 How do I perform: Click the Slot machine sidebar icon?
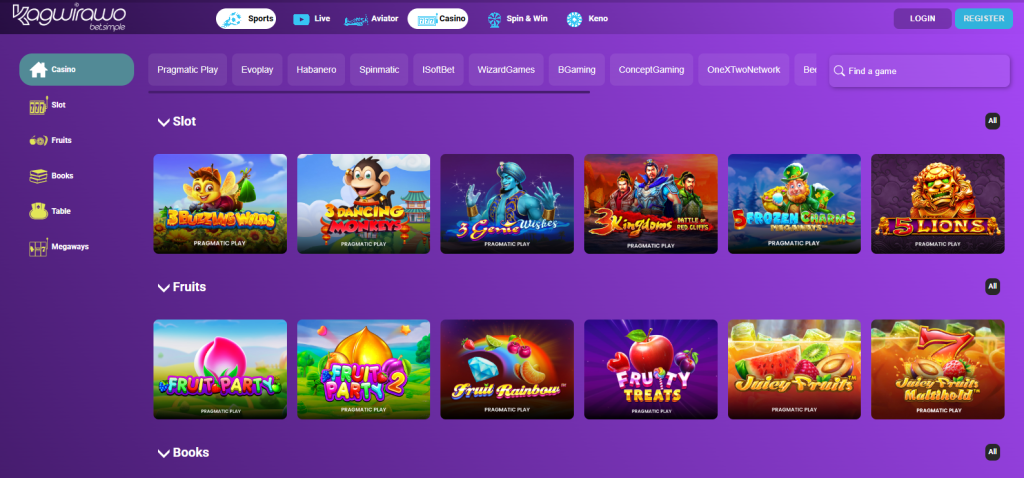click(39, 106)
